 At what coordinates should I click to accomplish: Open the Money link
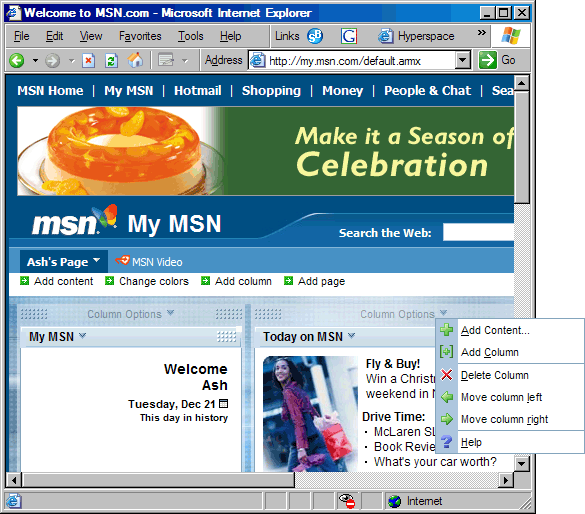(342, 91)
